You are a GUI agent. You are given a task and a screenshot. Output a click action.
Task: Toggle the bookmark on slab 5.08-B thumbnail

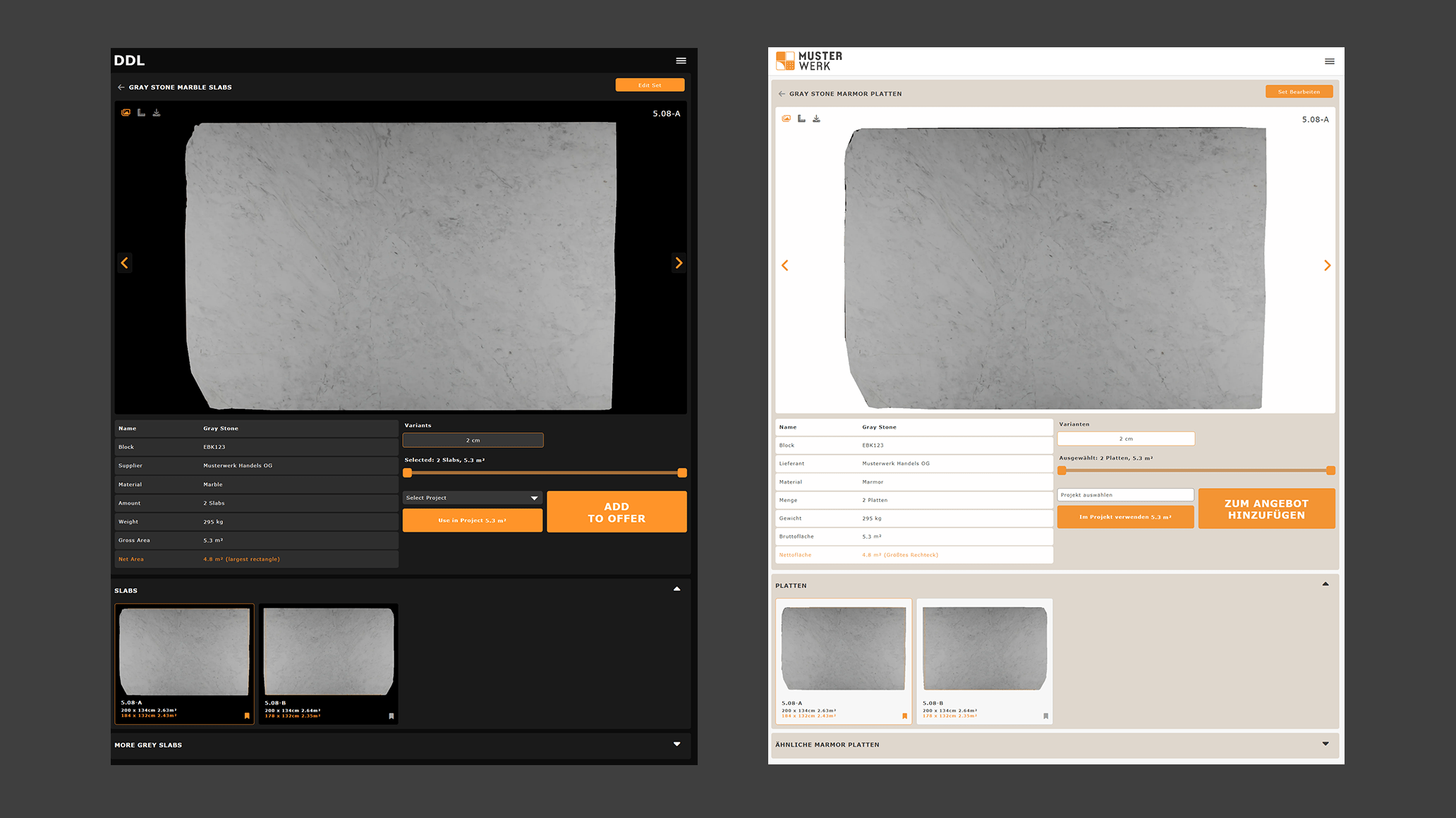coord(390,716)
